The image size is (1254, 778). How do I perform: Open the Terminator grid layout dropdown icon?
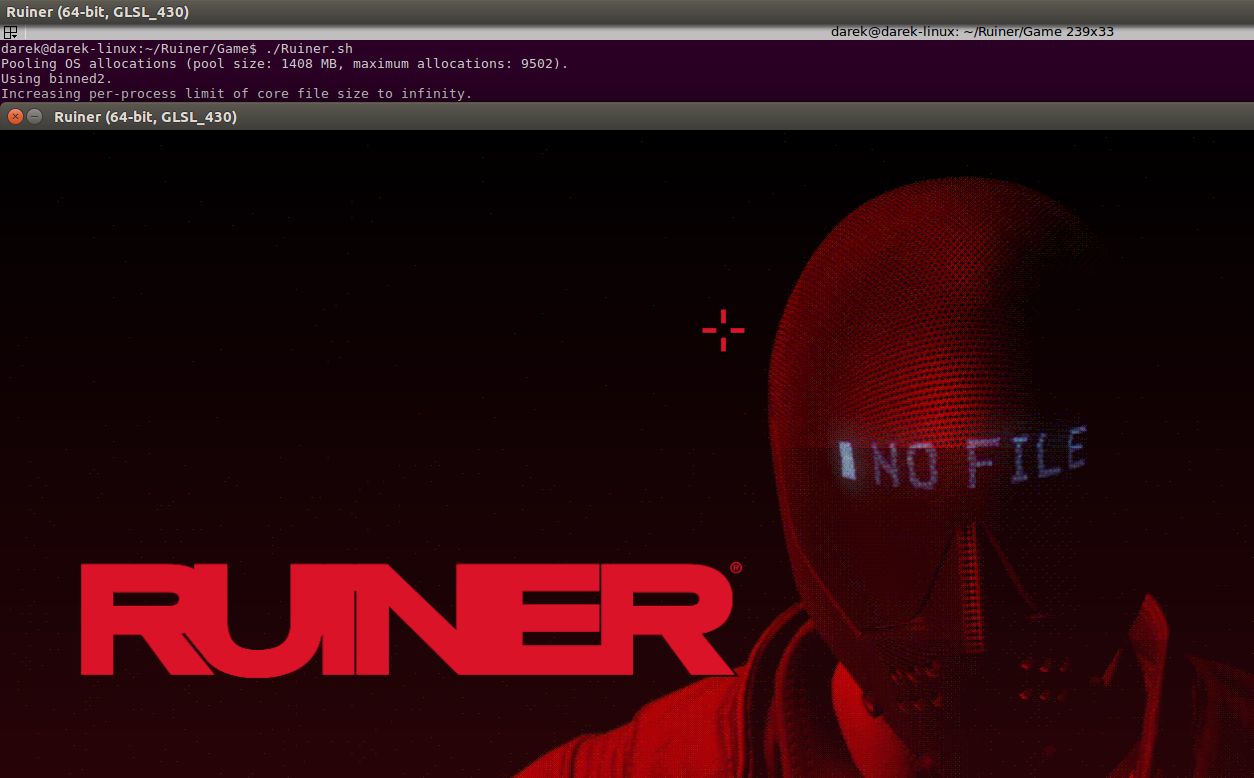10,32
